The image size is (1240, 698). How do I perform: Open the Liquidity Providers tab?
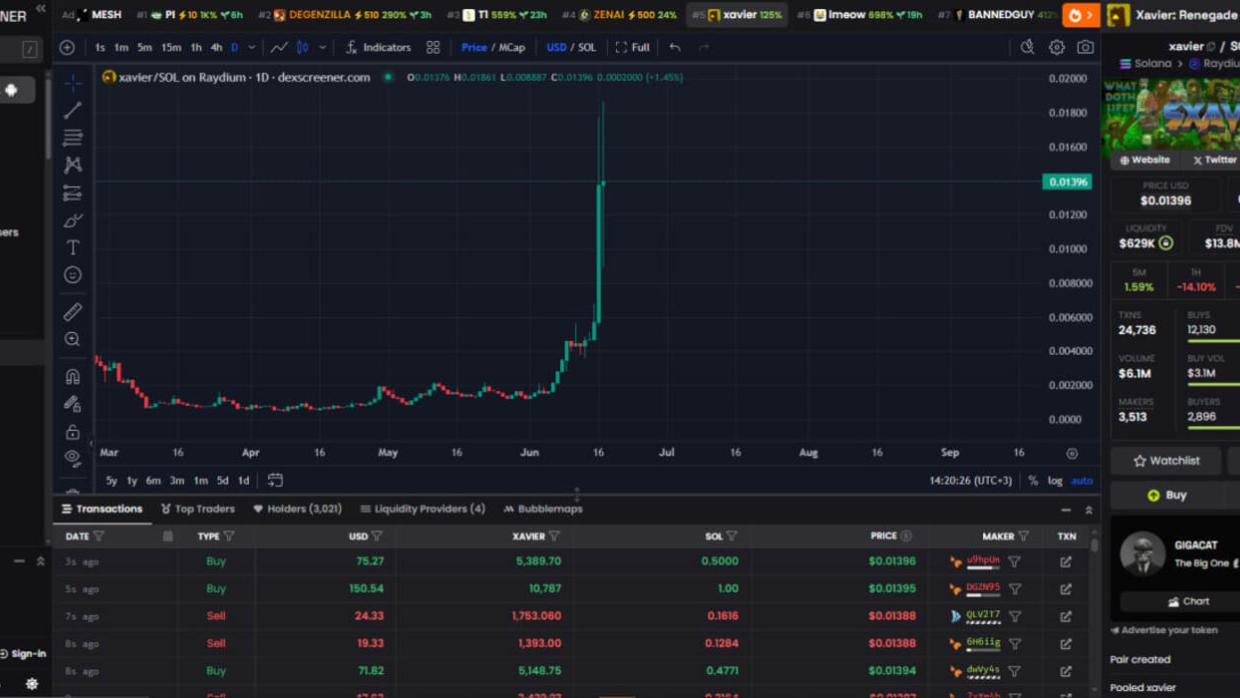pyautogui.click(x=422, y=509)
